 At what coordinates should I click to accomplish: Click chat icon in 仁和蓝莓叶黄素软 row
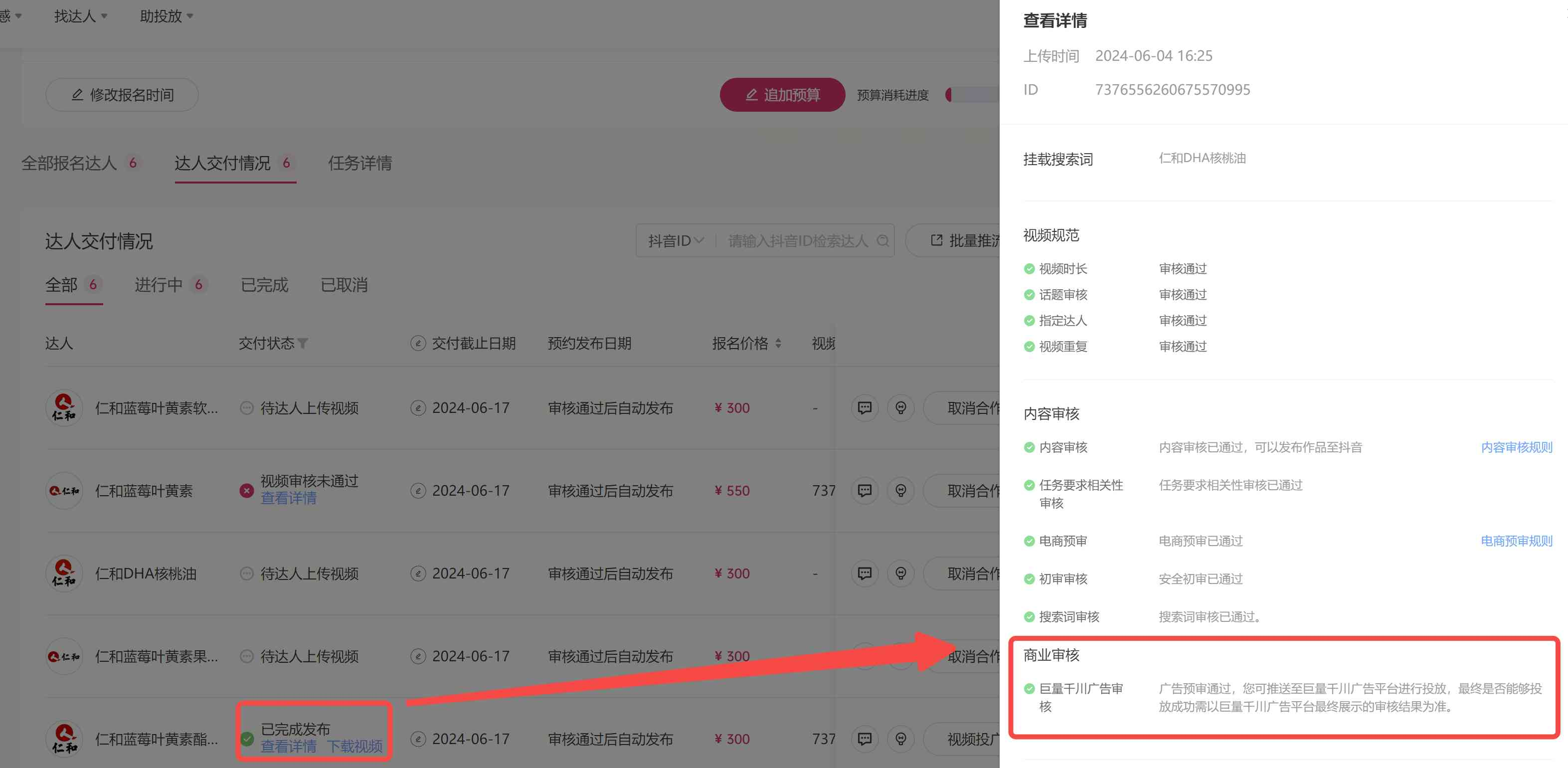tap(865, 407)
